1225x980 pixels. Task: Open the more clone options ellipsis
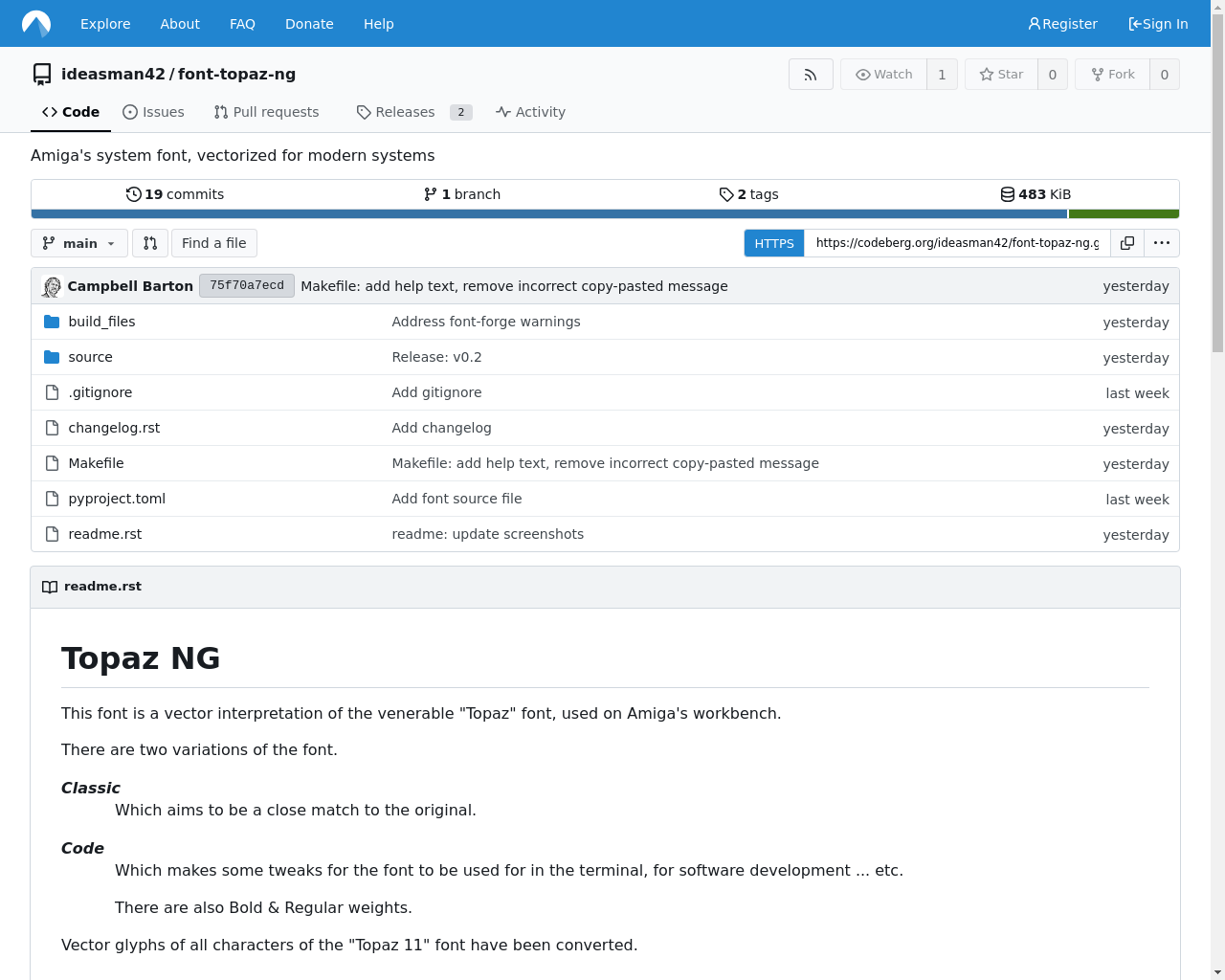coord(1162,243)
